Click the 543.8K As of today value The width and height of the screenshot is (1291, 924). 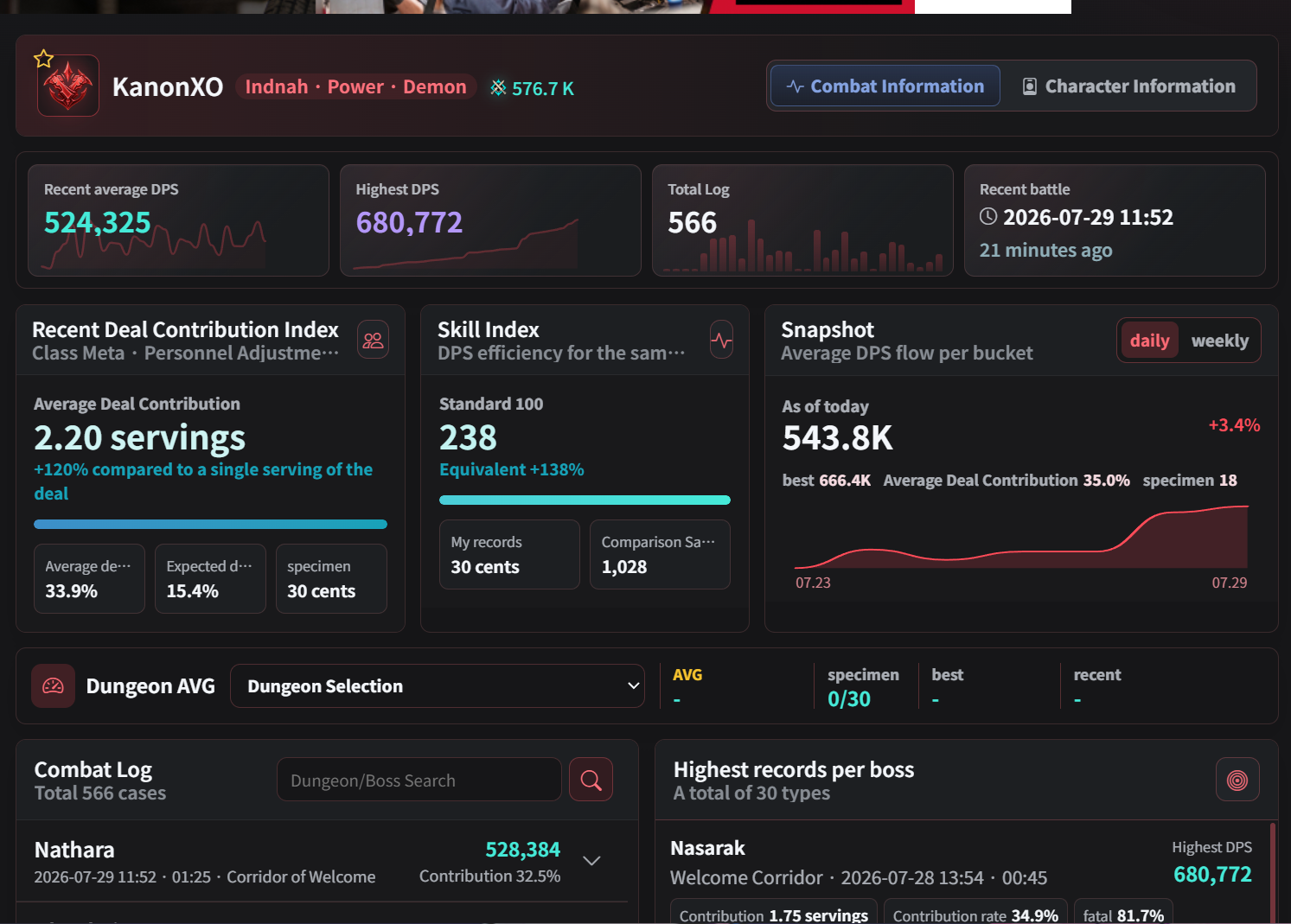point(837,438)
